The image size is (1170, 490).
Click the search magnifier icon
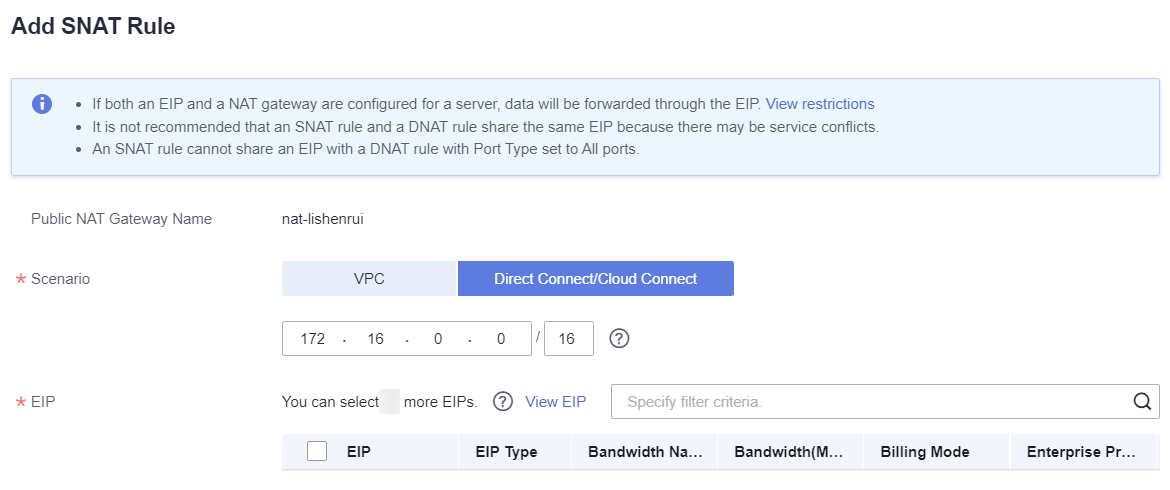(x=1142, y=402)
